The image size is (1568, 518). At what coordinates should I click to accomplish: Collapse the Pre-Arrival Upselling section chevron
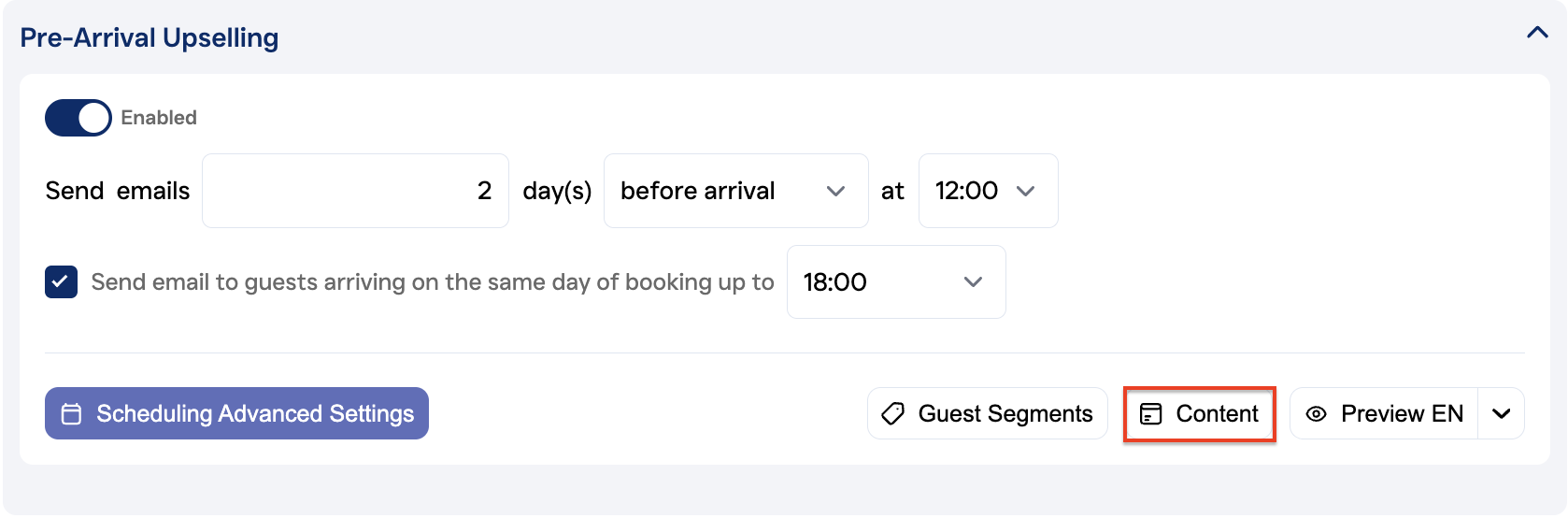click(x=1537, y=34)
